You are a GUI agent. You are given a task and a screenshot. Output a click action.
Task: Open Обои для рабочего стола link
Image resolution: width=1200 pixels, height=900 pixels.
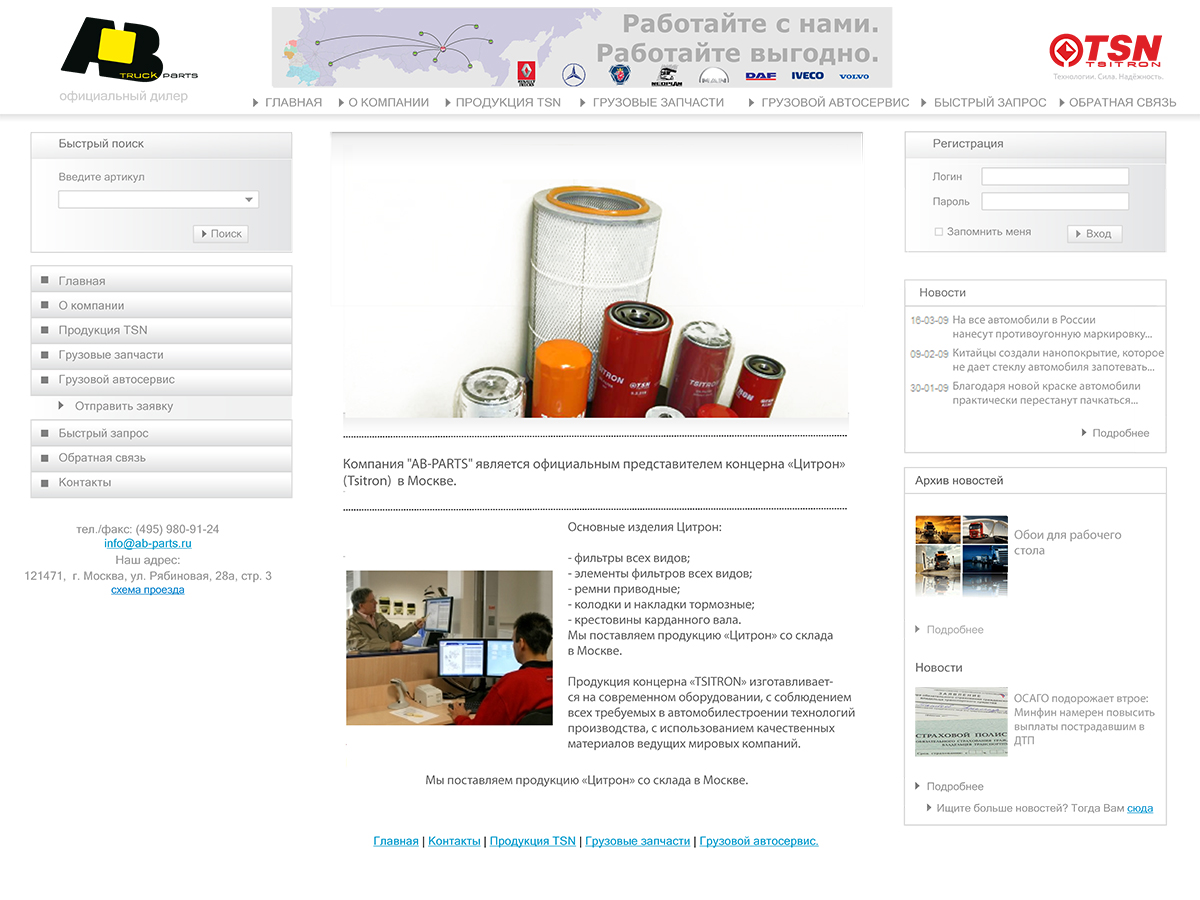(x=1068, y=542)
